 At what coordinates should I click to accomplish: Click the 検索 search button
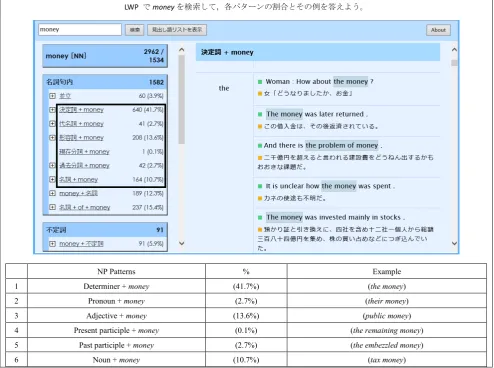pos(135,30)
